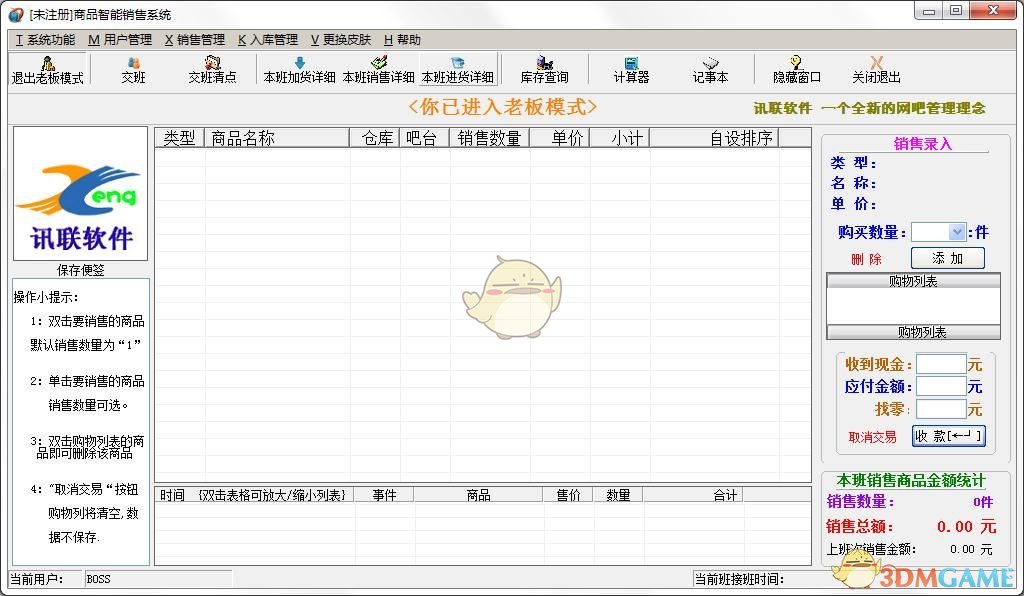The image size is (1024, 596).
Task: Expand the 购买数量 quantity dropdown
Action: pos(957,232)
